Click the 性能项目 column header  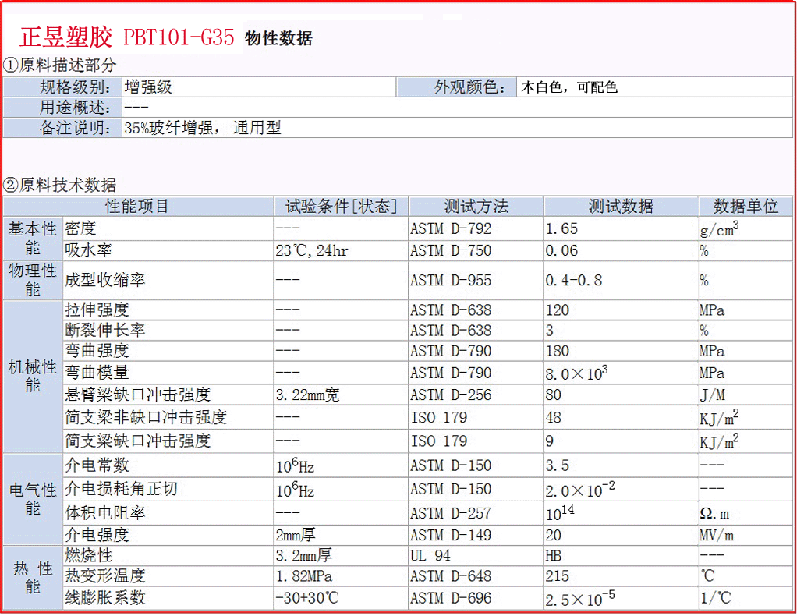[x=137, y=207]
